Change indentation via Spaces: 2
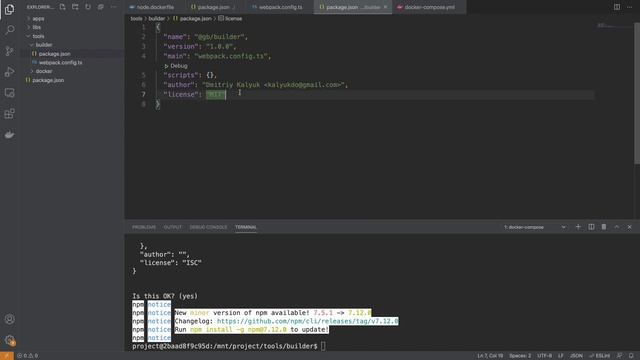Viewport: 640px width, 360px height. tap(520, 356)
